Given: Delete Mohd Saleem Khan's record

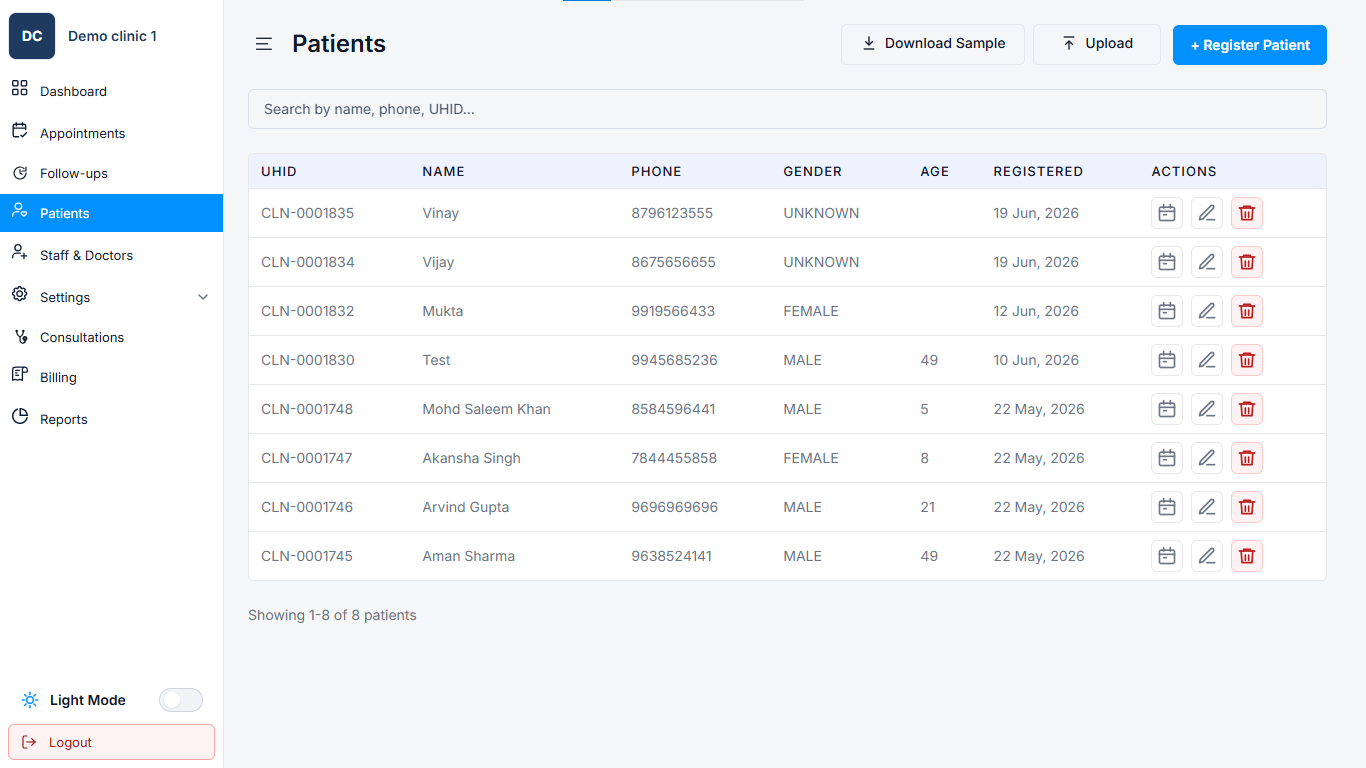Looking at the screenshot, I should (x=1247, y=409).
